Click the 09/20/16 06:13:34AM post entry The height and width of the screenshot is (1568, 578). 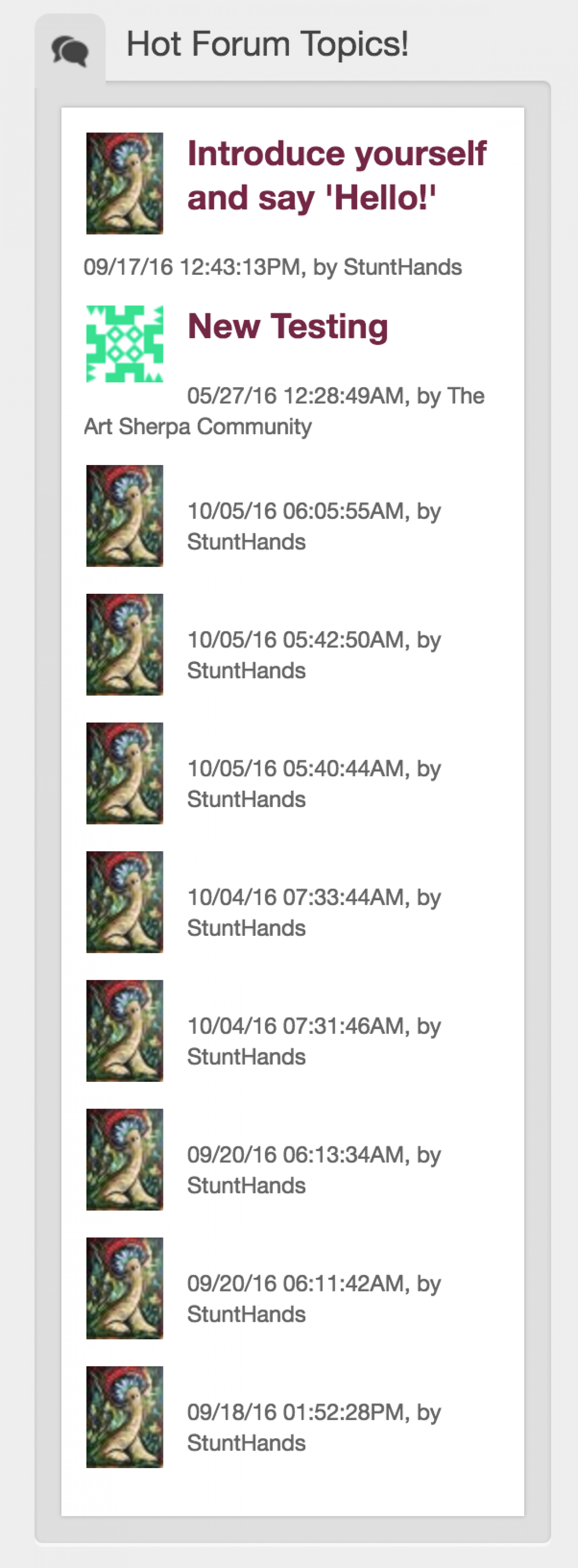pyautogui.click(x=313, y=1169)
